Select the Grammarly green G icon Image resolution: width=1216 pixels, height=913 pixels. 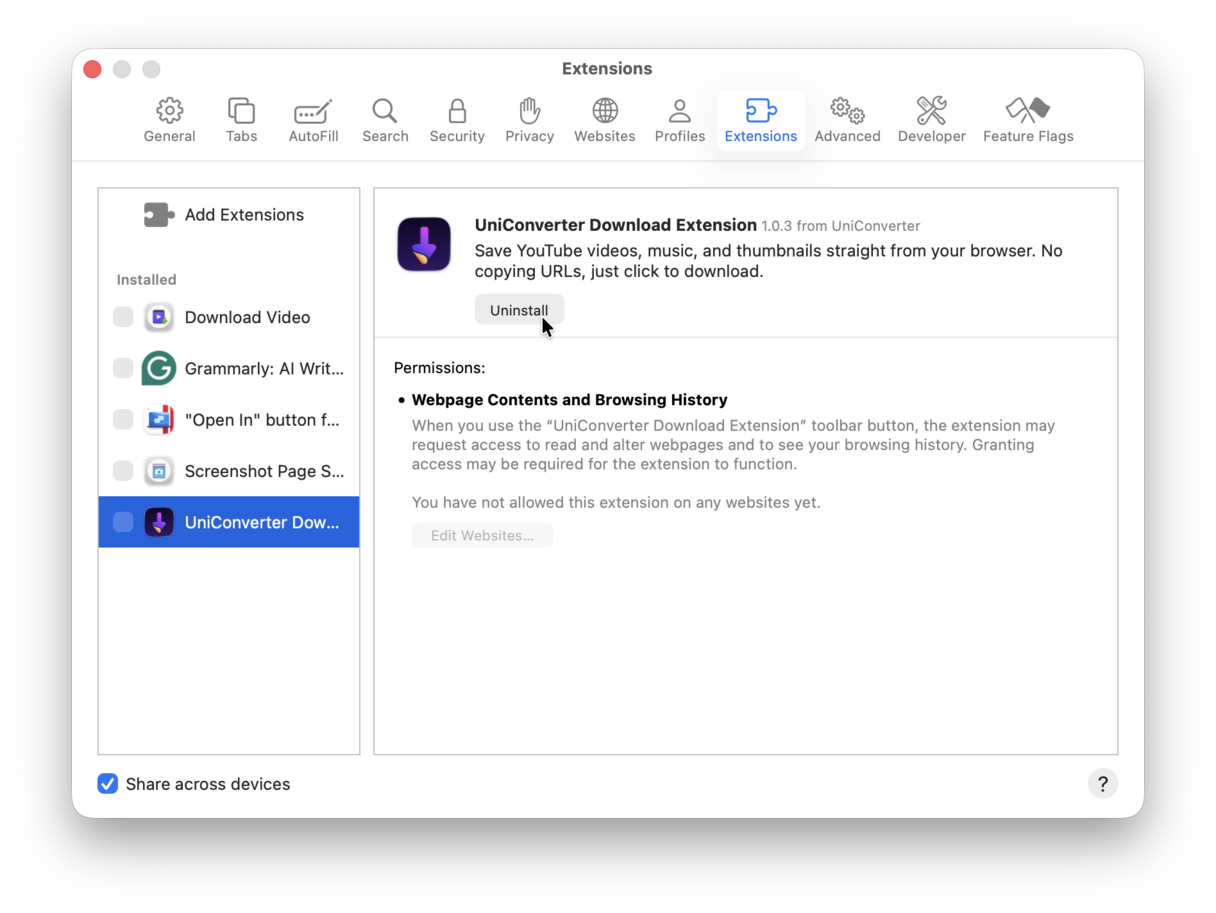pos(159,368)
